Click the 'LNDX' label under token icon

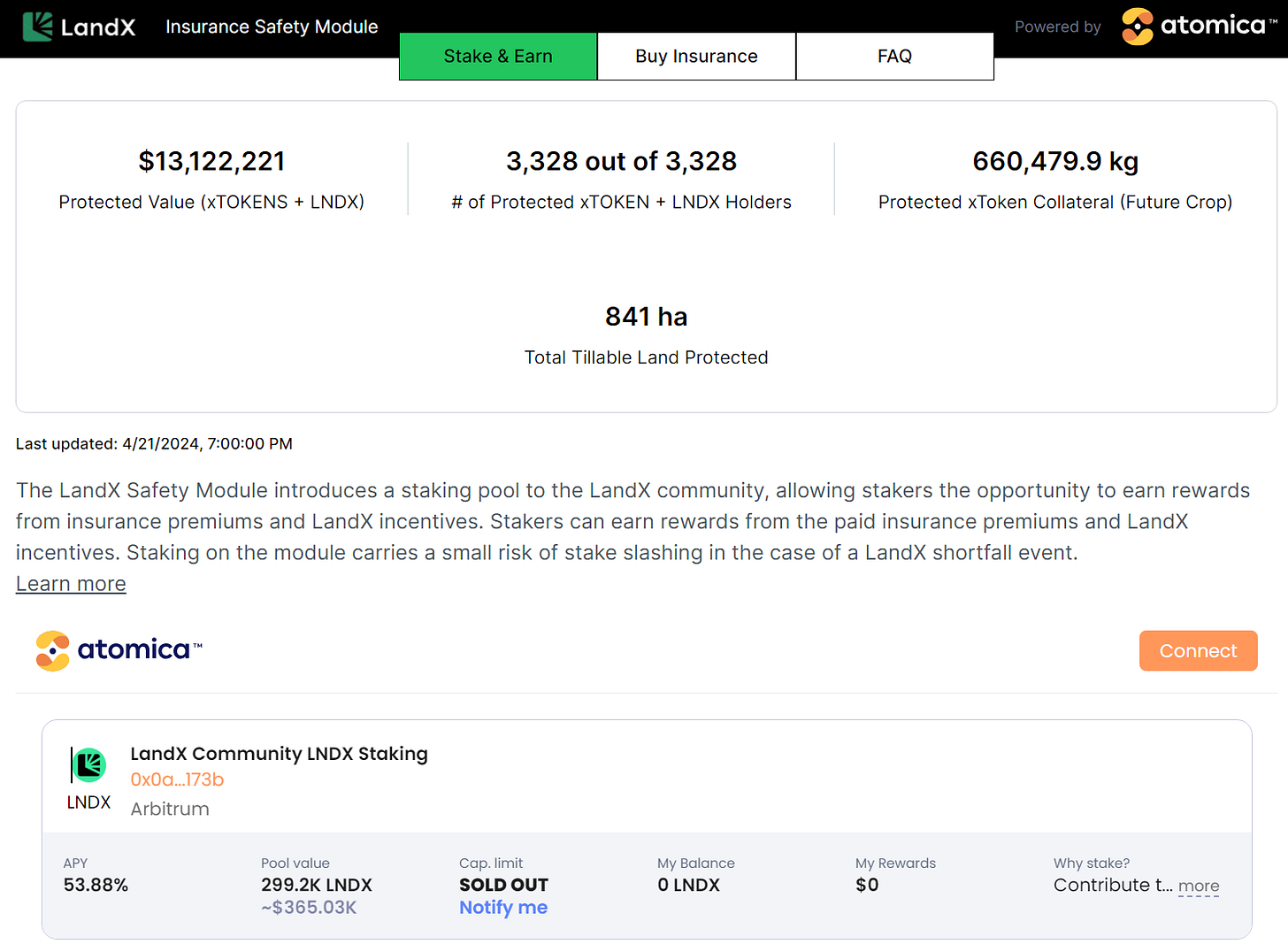pyautogui.click(x=88, y=802)
